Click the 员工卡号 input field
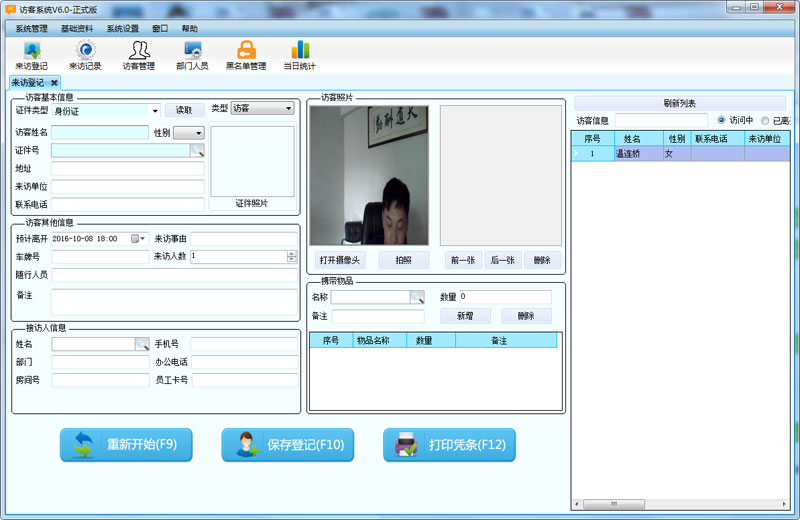Image resolution: width=800 pixels, height=520 pixels. click(x=244, y=380)
